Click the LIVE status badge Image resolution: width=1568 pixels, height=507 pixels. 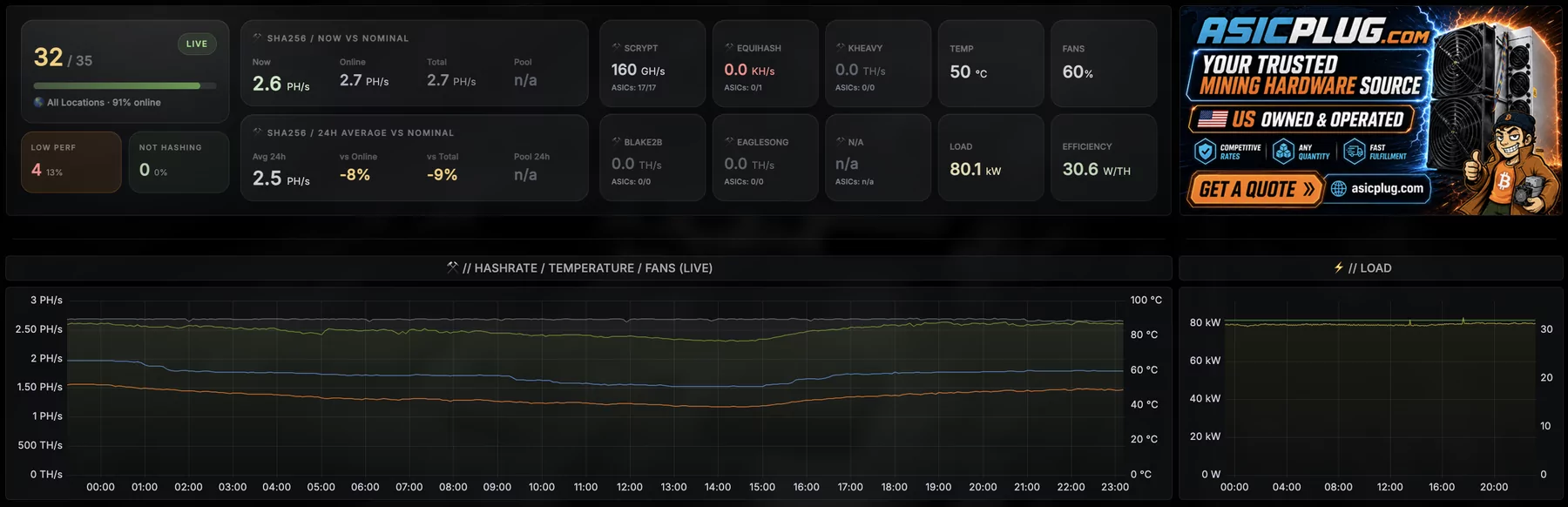[x=197, y=44]
